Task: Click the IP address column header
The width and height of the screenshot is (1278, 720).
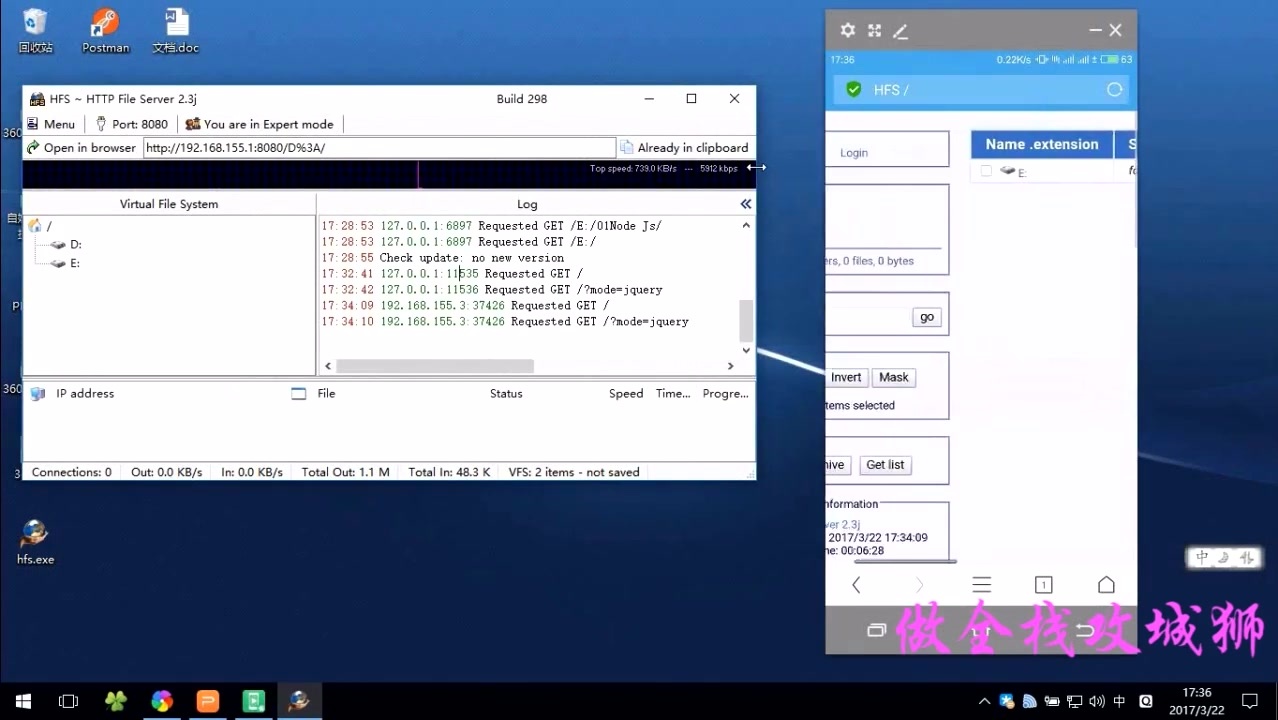Action: [85, 394]
